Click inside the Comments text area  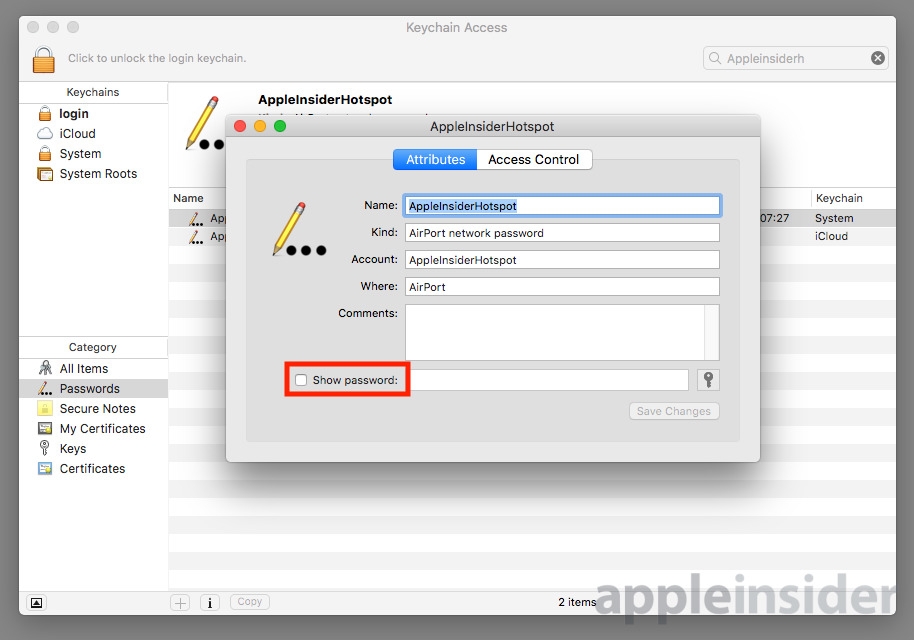(x=554, y=332)
